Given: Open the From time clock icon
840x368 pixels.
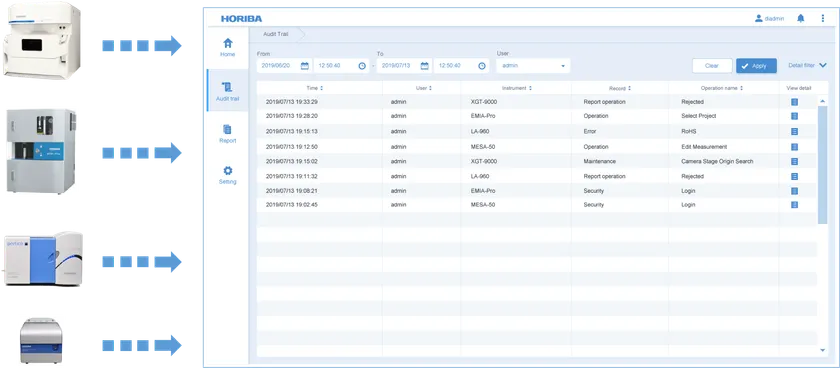Looking at the screenshot, I should pyautogui.click(x=362, y=66).
